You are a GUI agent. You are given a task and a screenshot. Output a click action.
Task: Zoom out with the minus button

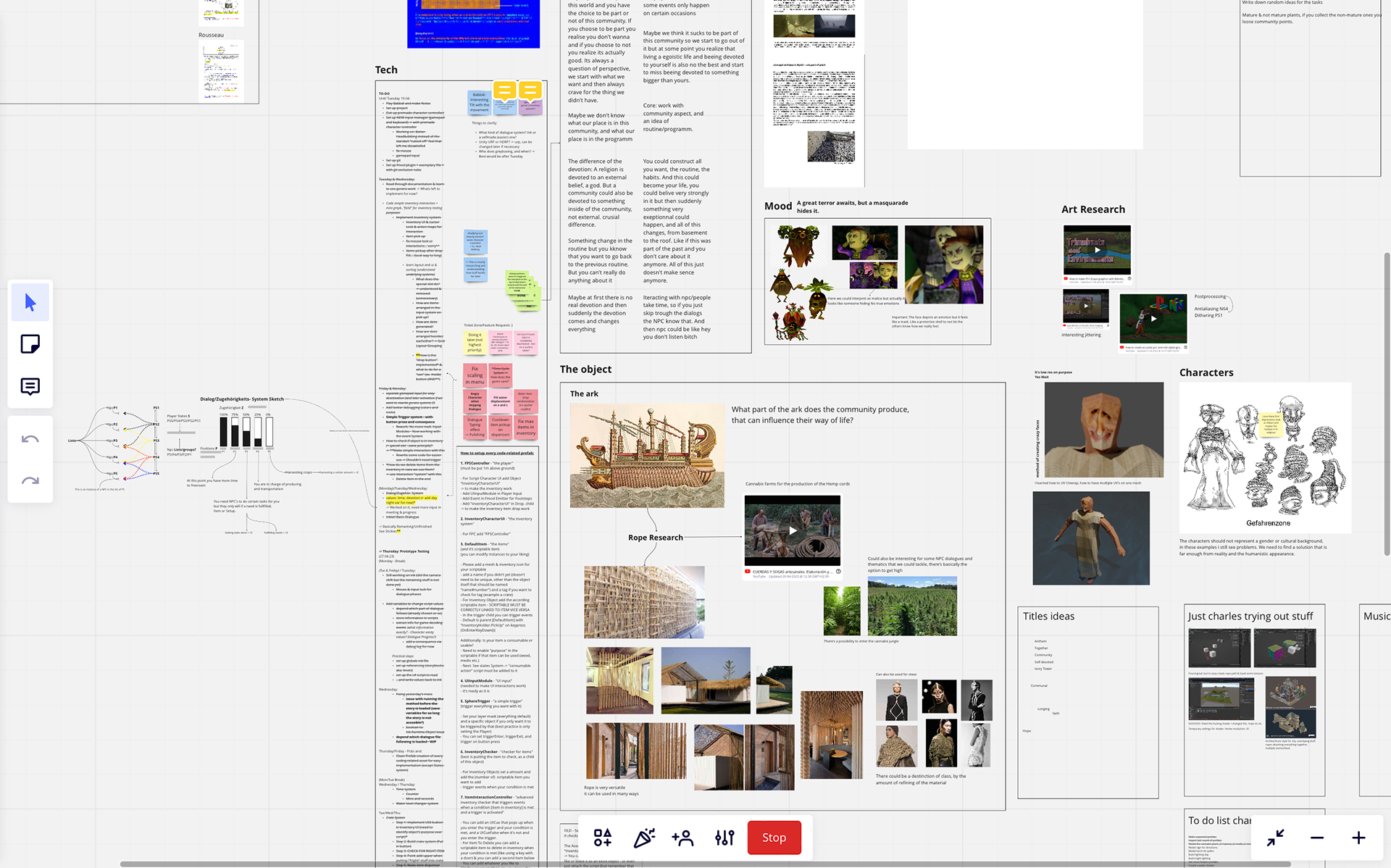[x=1317, y=838]
